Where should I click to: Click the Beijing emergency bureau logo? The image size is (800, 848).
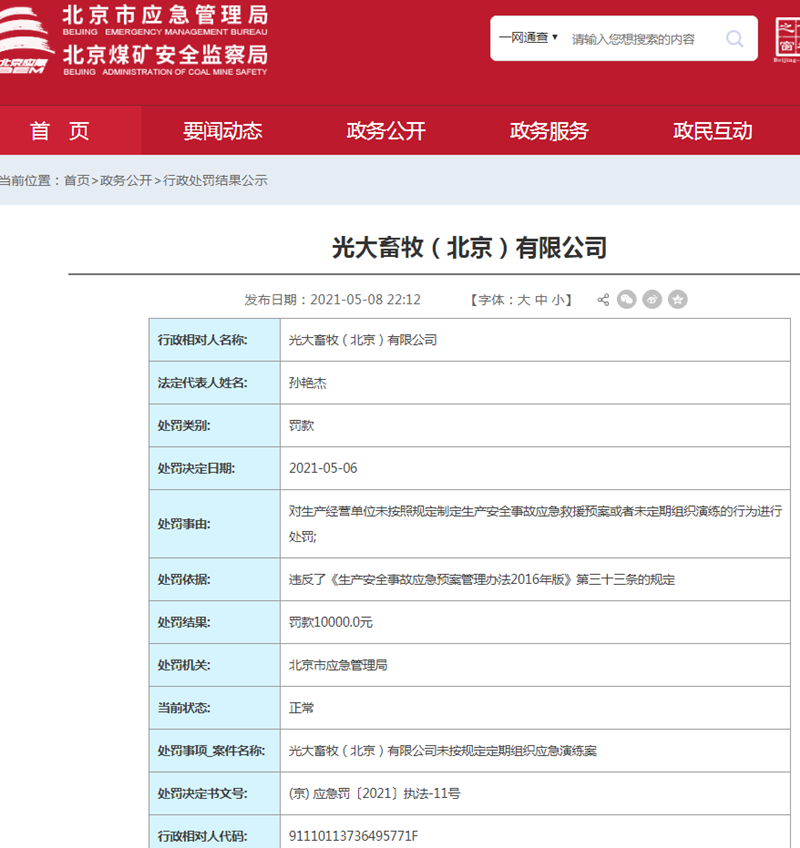pyautogui.click(x=25, y=42)
